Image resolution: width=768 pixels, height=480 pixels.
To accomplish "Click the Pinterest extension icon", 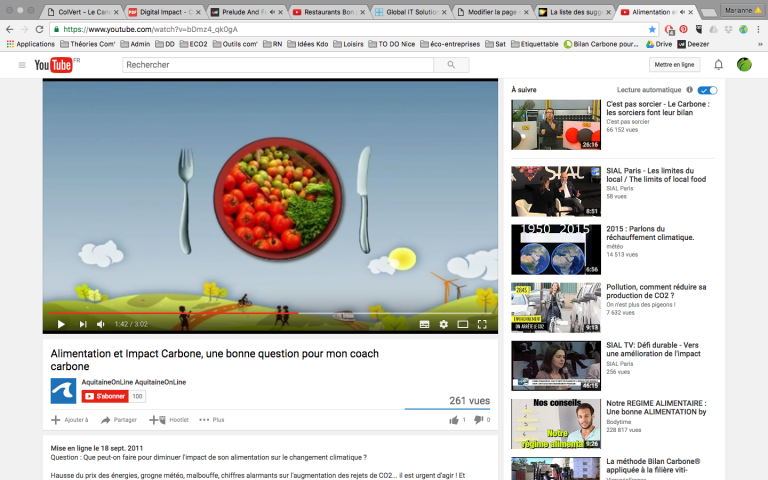I will (684, 29).
